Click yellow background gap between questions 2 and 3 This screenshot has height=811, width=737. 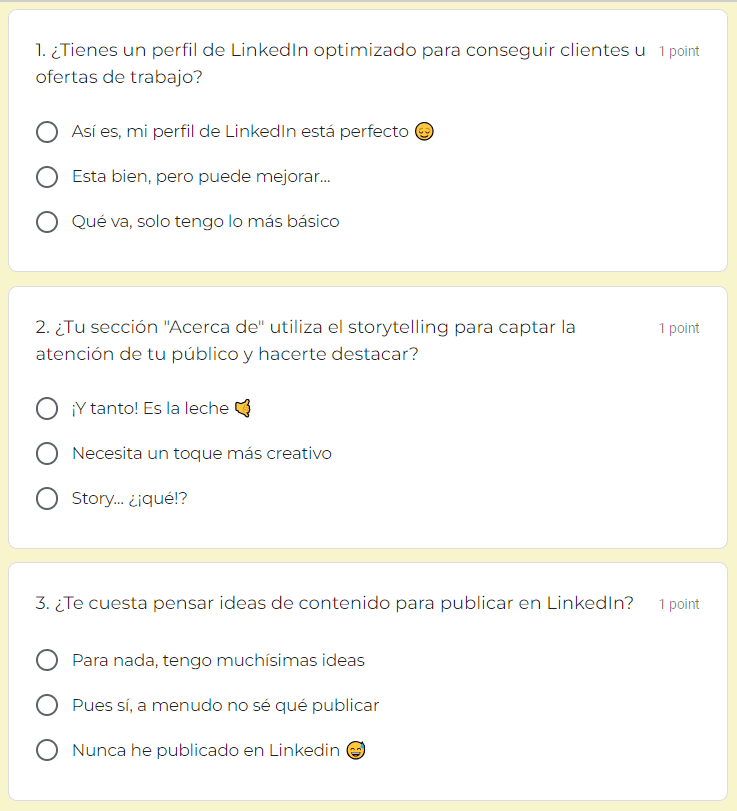[368, 555]
